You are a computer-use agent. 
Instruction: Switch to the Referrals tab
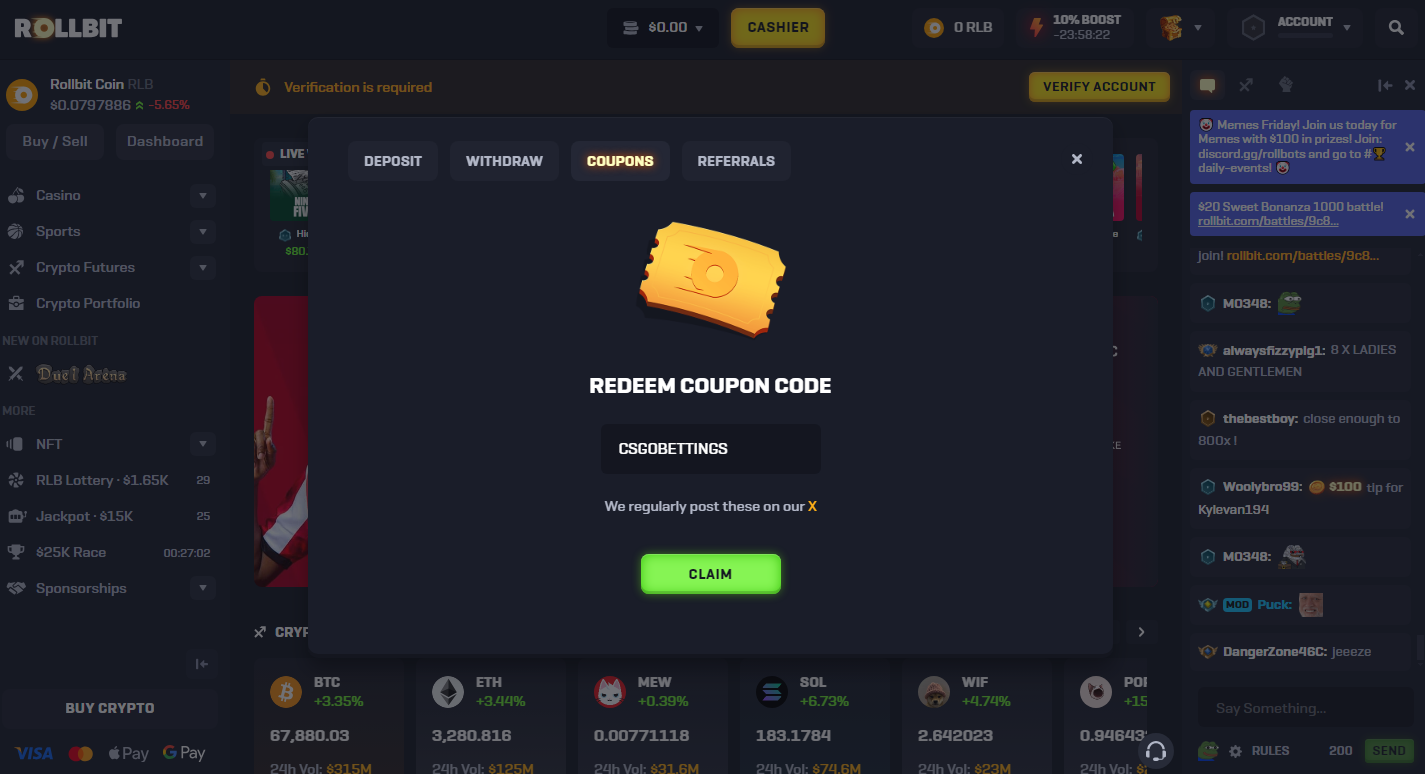(x=736, y=161)
